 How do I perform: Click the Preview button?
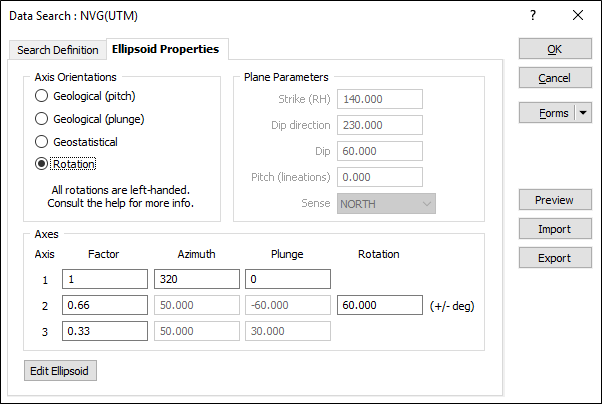click(x=554, y=200)
